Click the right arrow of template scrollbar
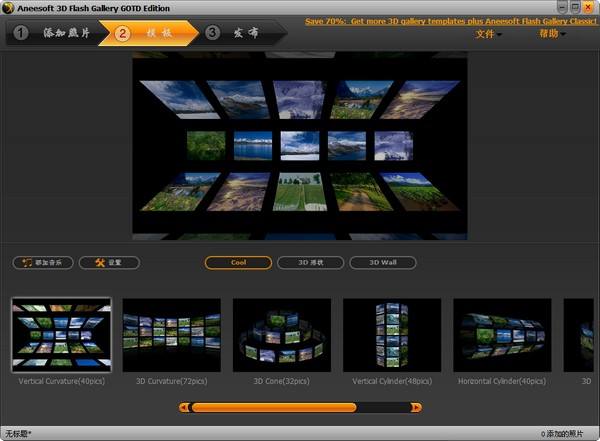Viewport: 600px width, 441px height. coord(416,408)
